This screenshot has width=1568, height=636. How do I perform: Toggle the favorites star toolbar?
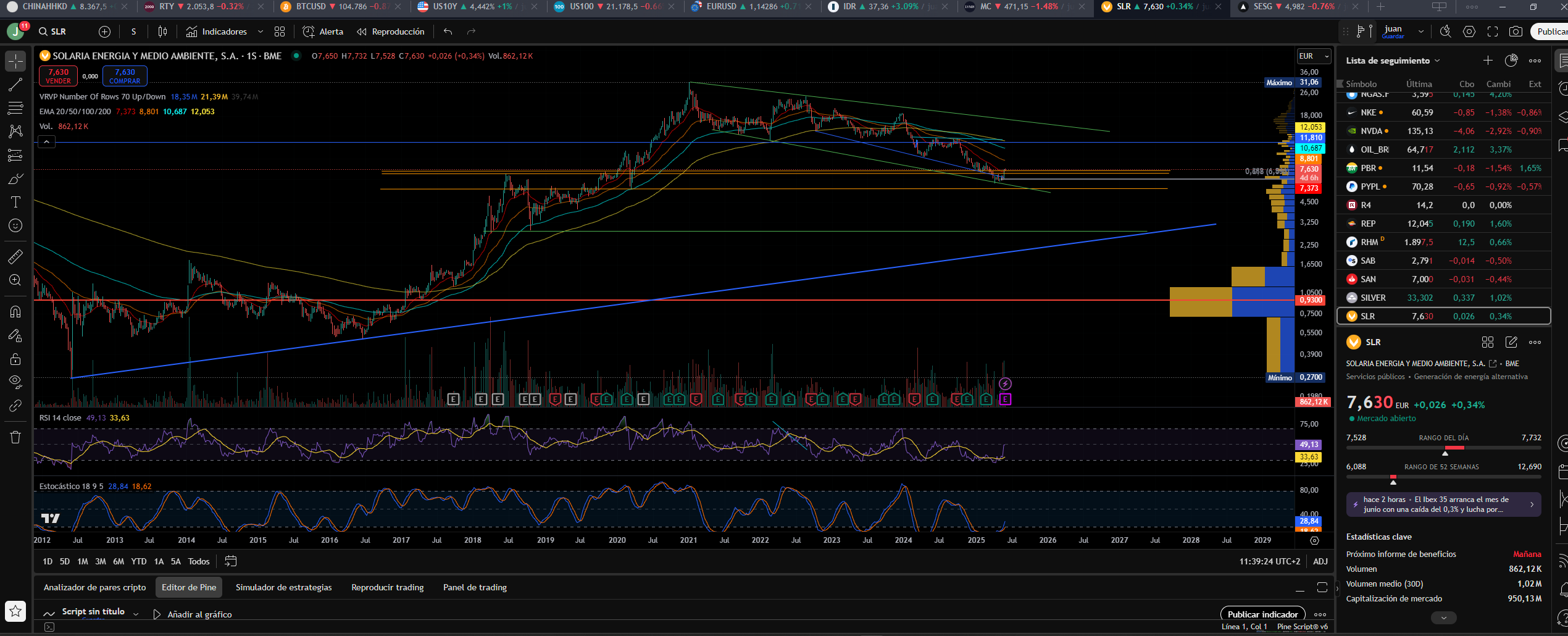(15, 611)
